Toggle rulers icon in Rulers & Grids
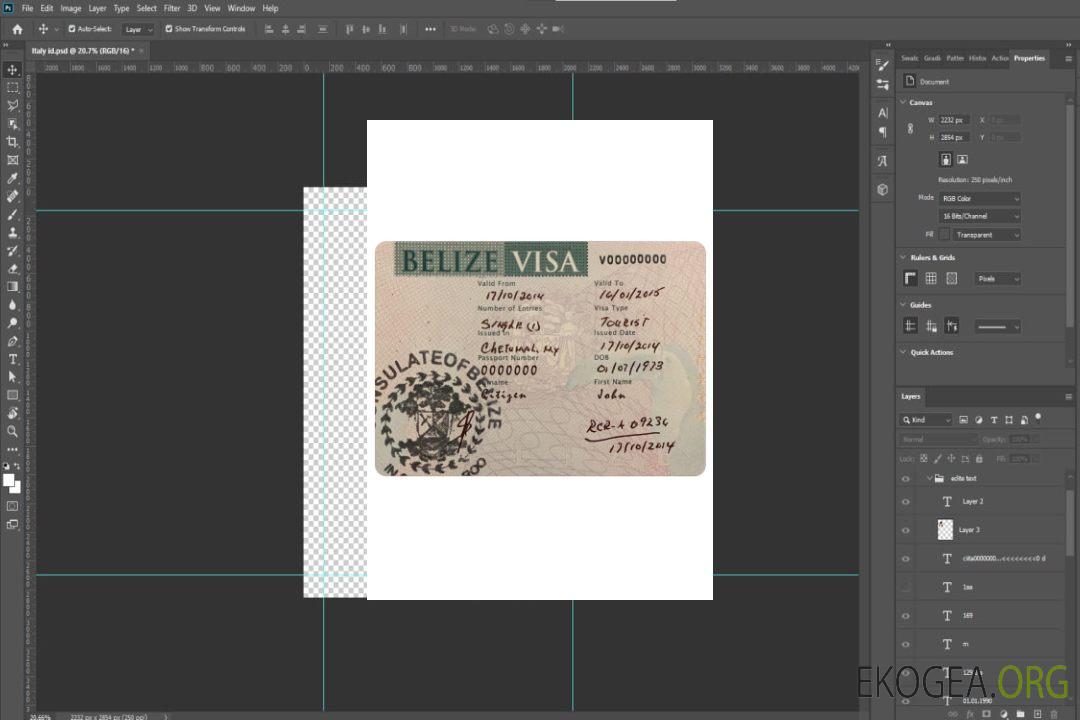 [x=910, y=278]
